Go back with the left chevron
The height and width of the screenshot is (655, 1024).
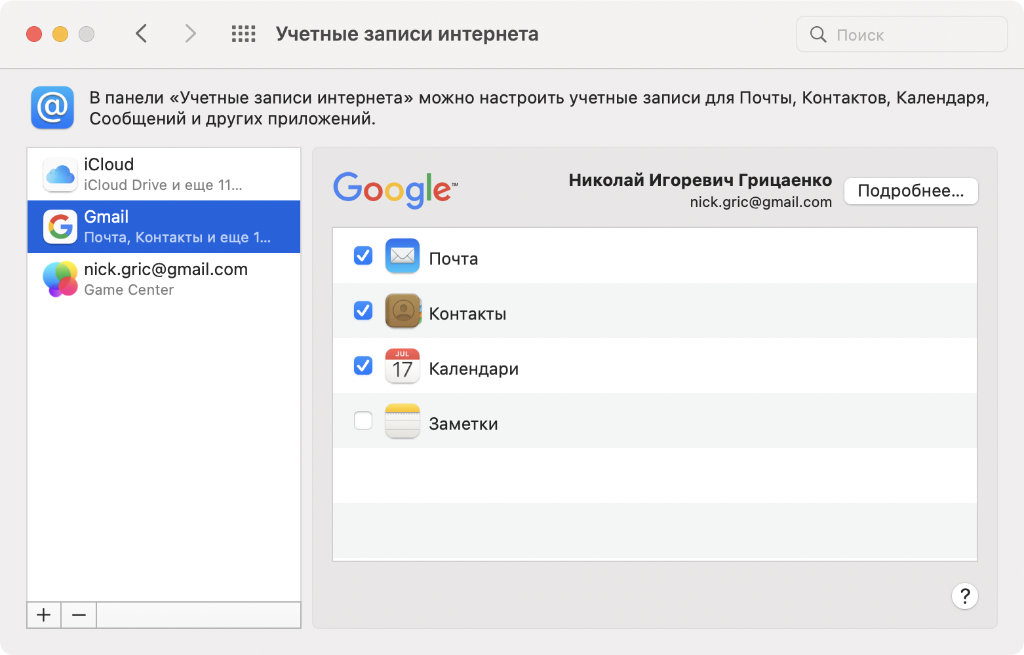click(141, 34)
